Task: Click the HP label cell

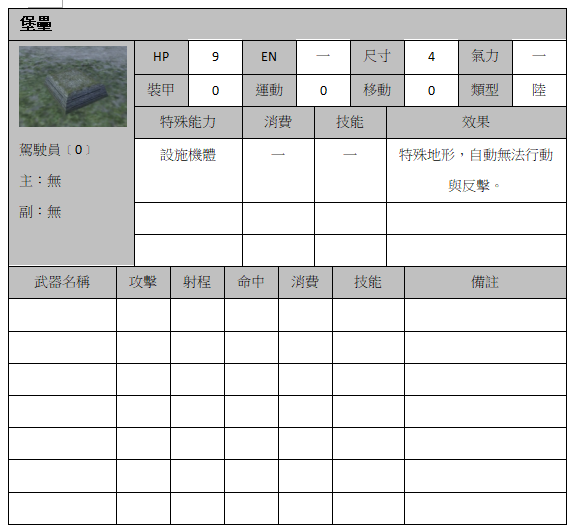Action: (x=161, y=57)
